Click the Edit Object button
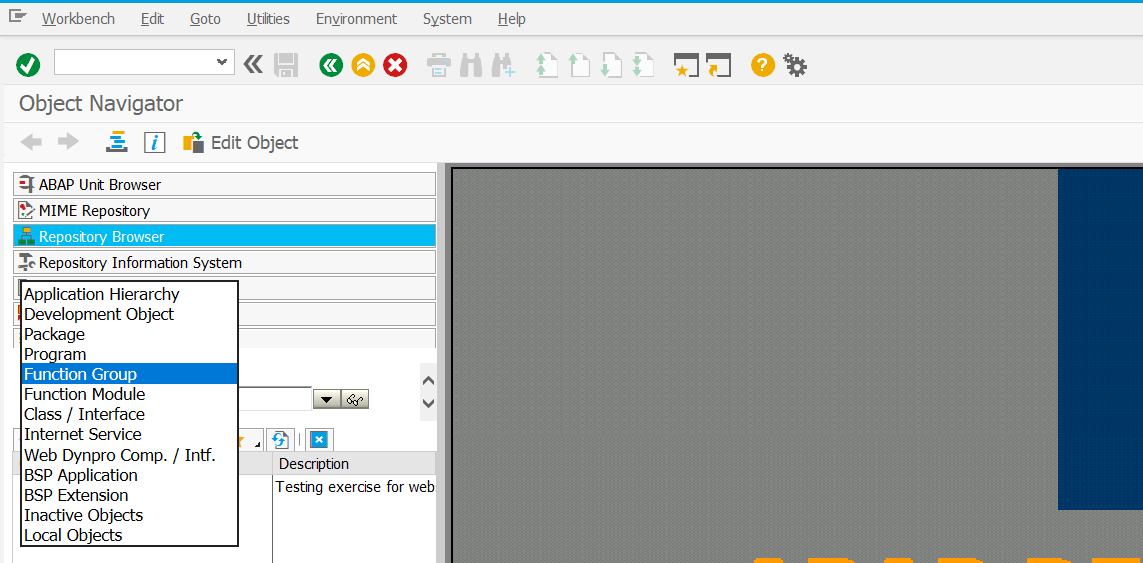 [241, 142]
